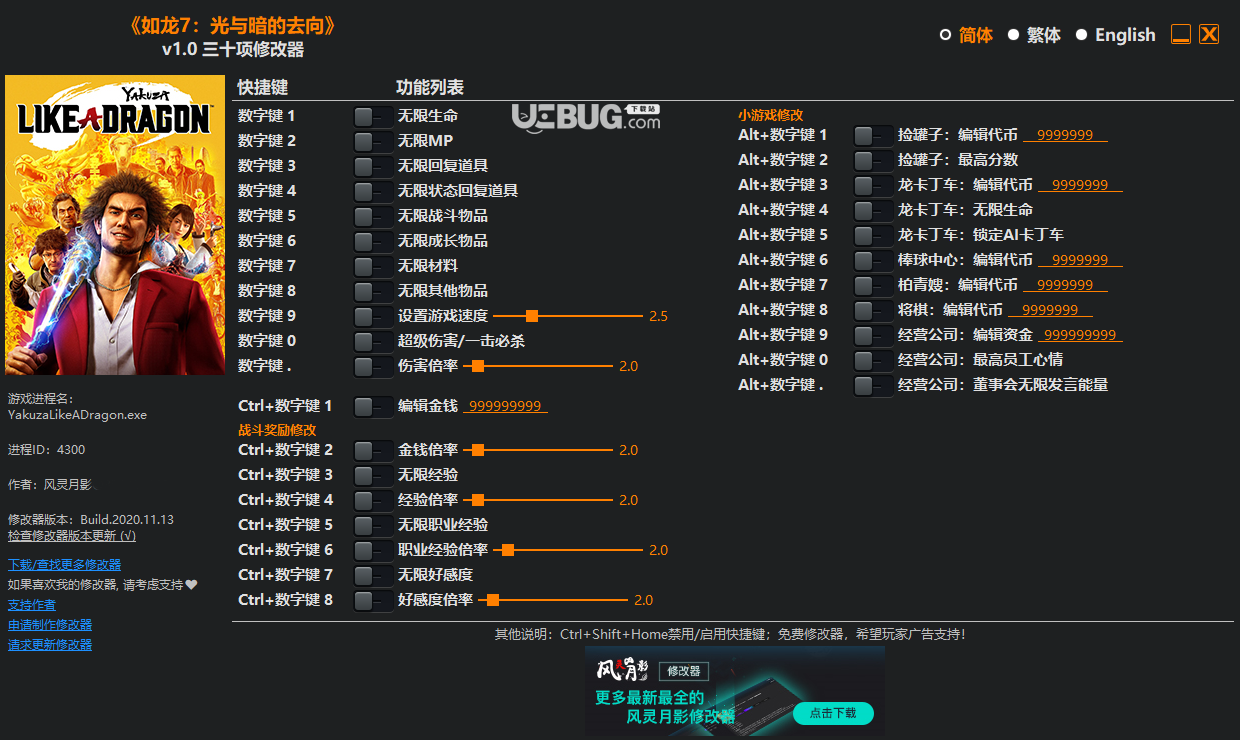Enable 经营公司：最高员工心情 toggle

coord(873,360)
